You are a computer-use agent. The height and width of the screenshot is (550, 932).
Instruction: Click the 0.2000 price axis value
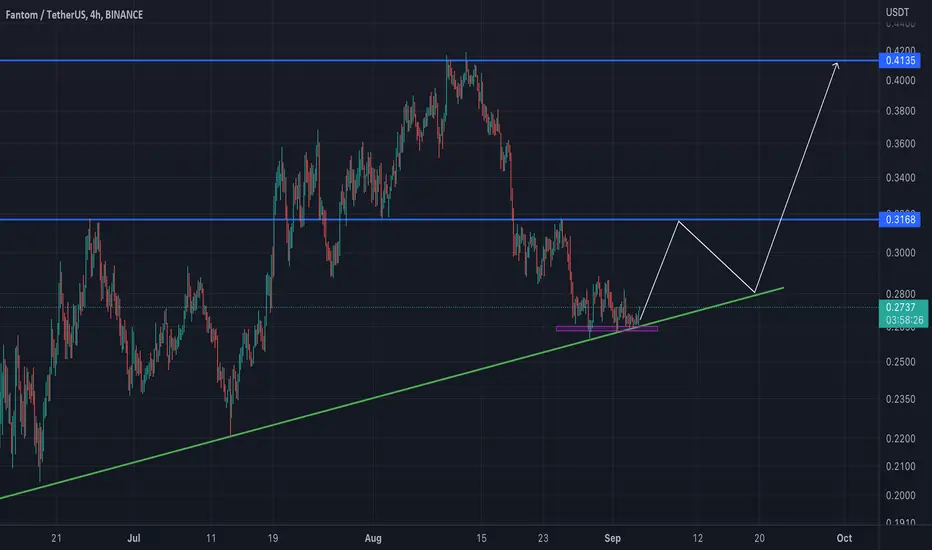900,496
